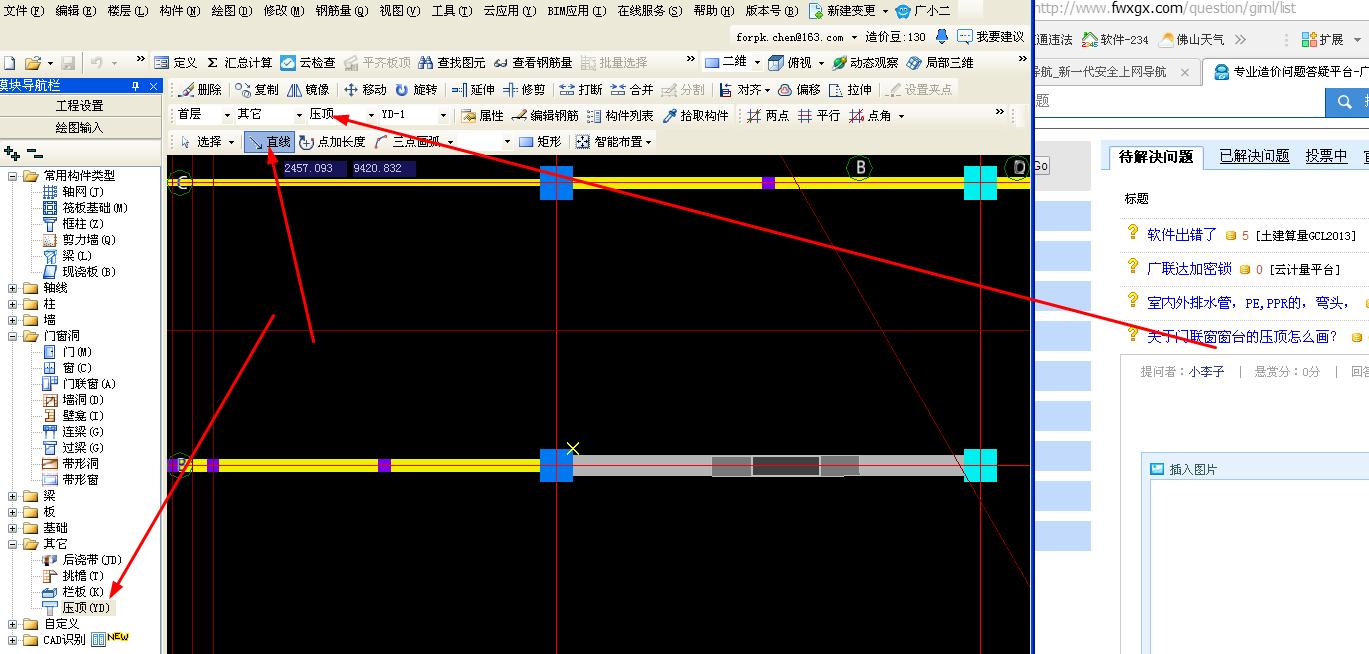Open the 广联达加密锁 question link

[1189, 269]
